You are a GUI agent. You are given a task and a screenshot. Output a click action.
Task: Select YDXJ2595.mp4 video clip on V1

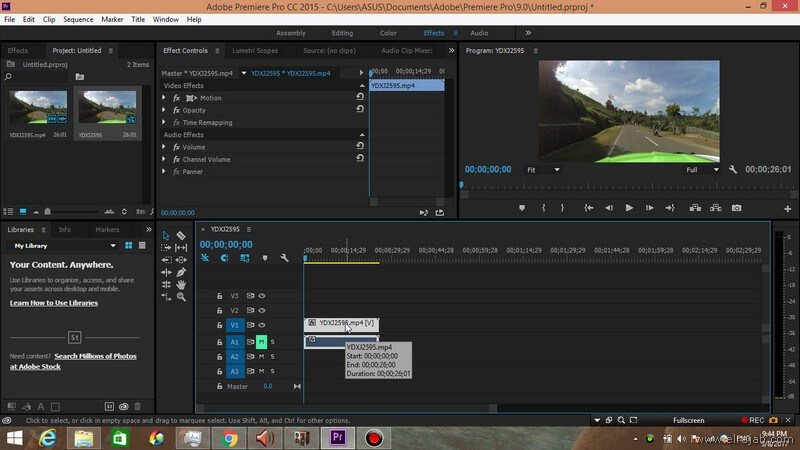tap(341, 324)
